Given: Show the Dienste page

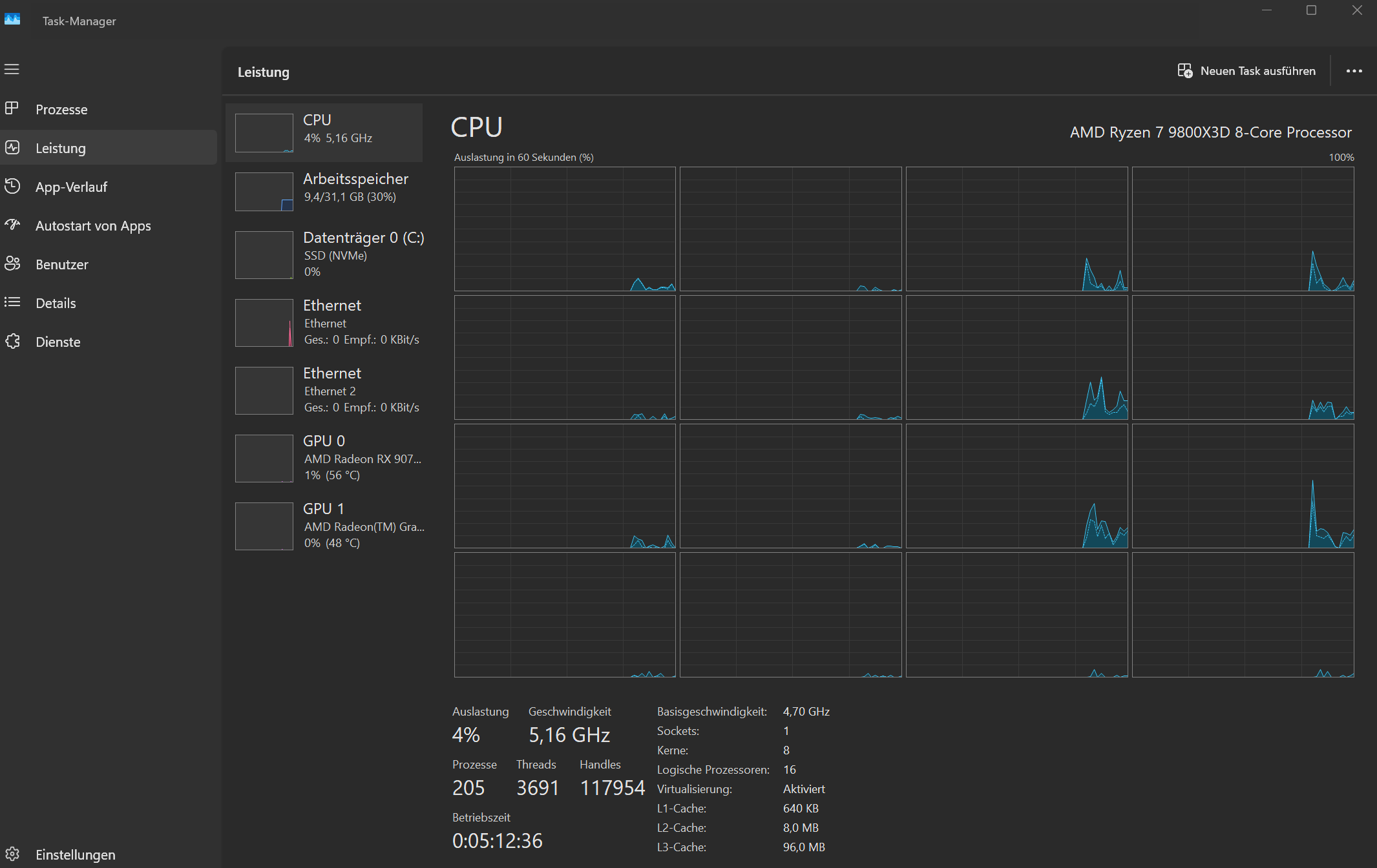Looking at the screenshot, I should click(109, 342).
